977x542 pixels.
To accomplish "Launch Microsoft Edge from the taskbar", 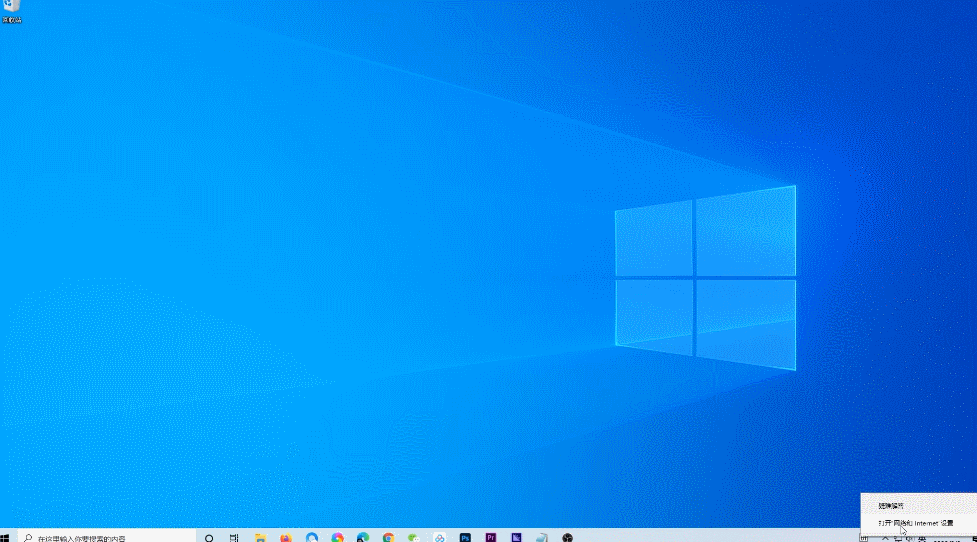I will pyautogui.click(x=363, y=538).
